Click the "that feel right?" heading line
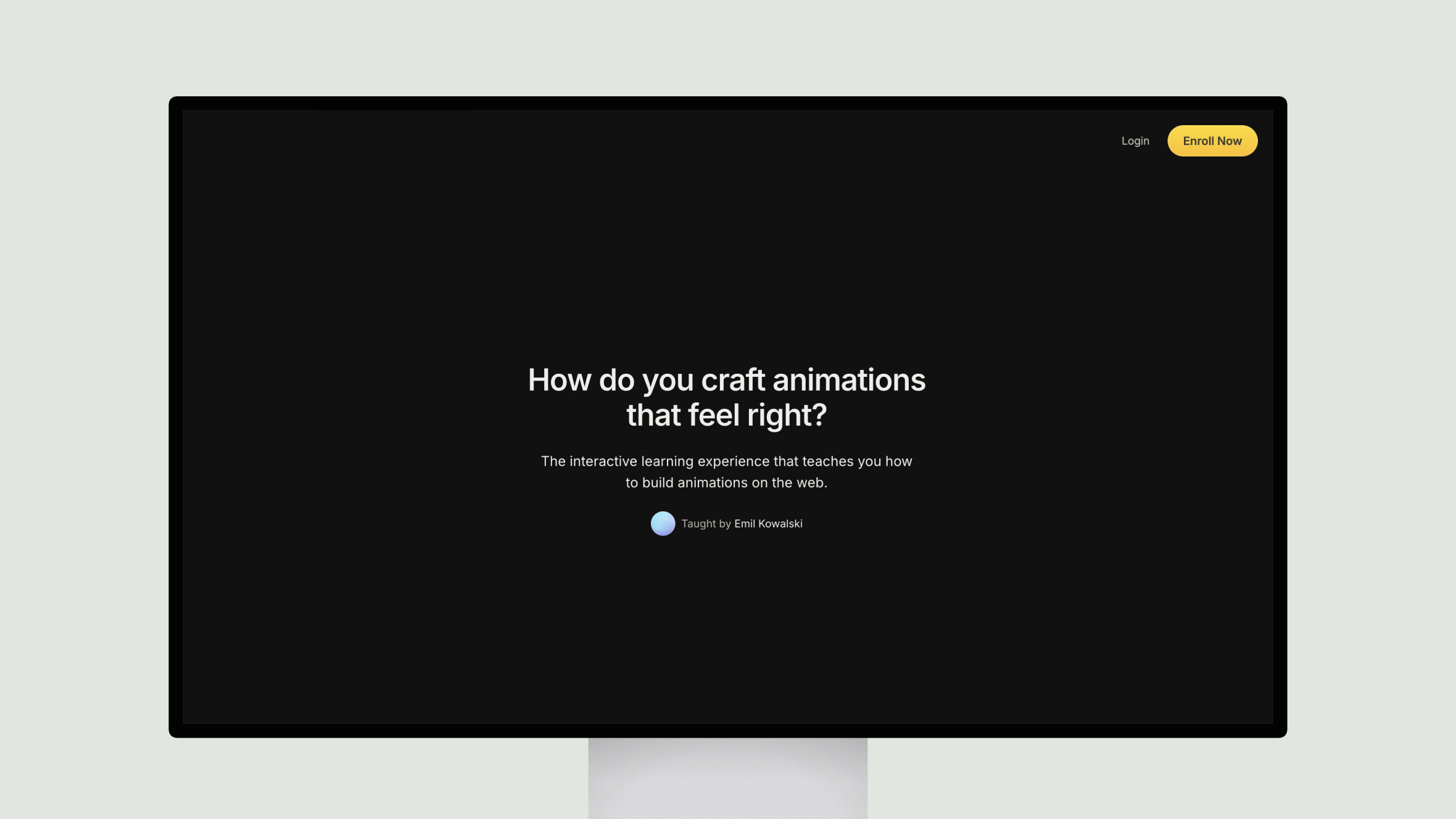Image resolution: width=1456 pixels, height=819 pixels. [x=727, y=415]
